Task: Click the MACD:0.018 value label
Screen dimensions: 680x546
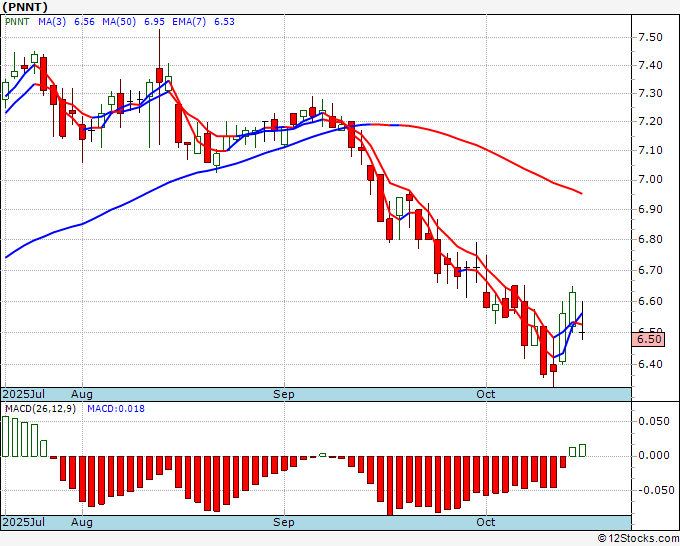Action: point(116,409)
